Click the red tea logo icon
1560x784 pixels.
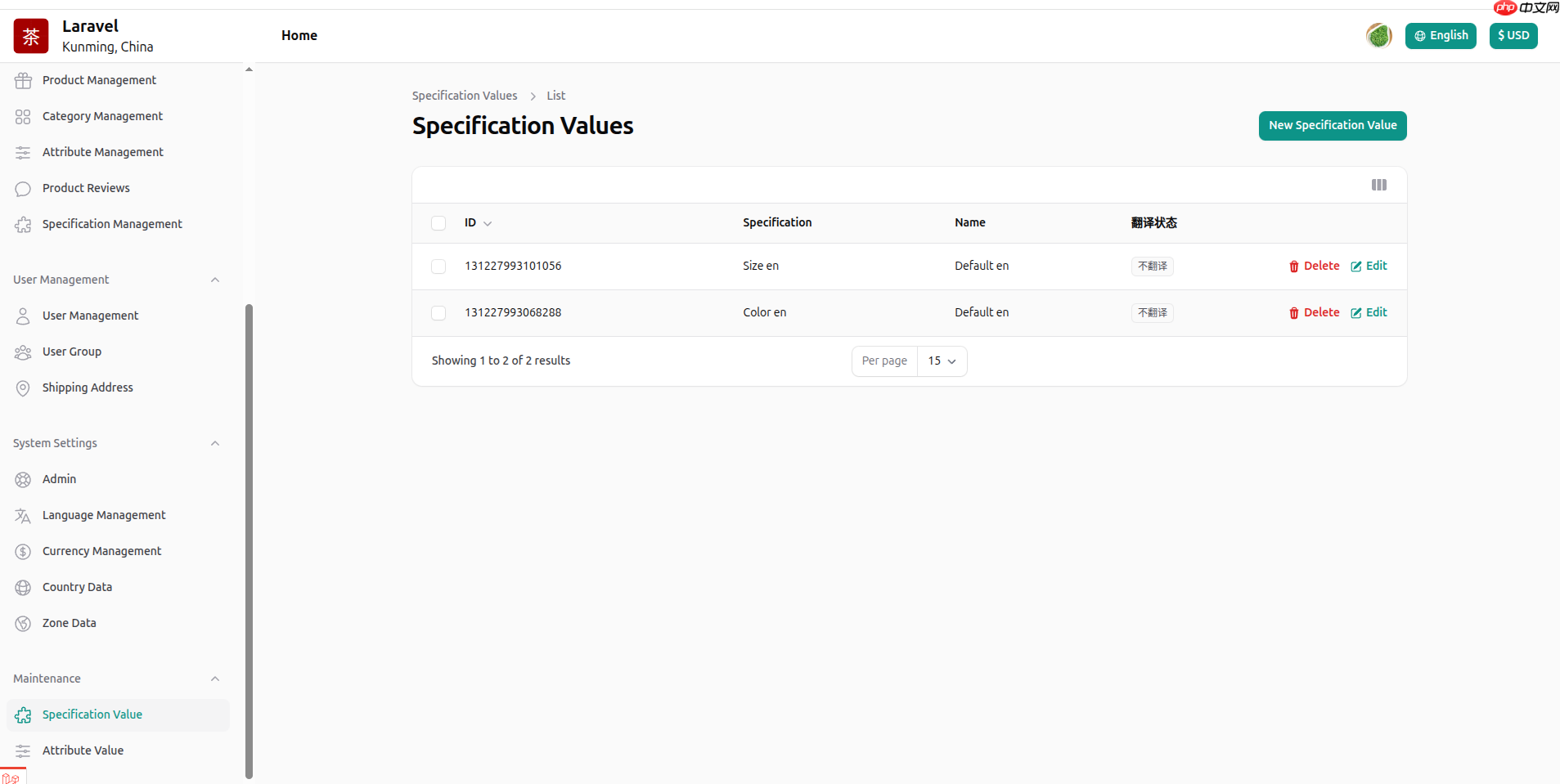pos(31,36)
